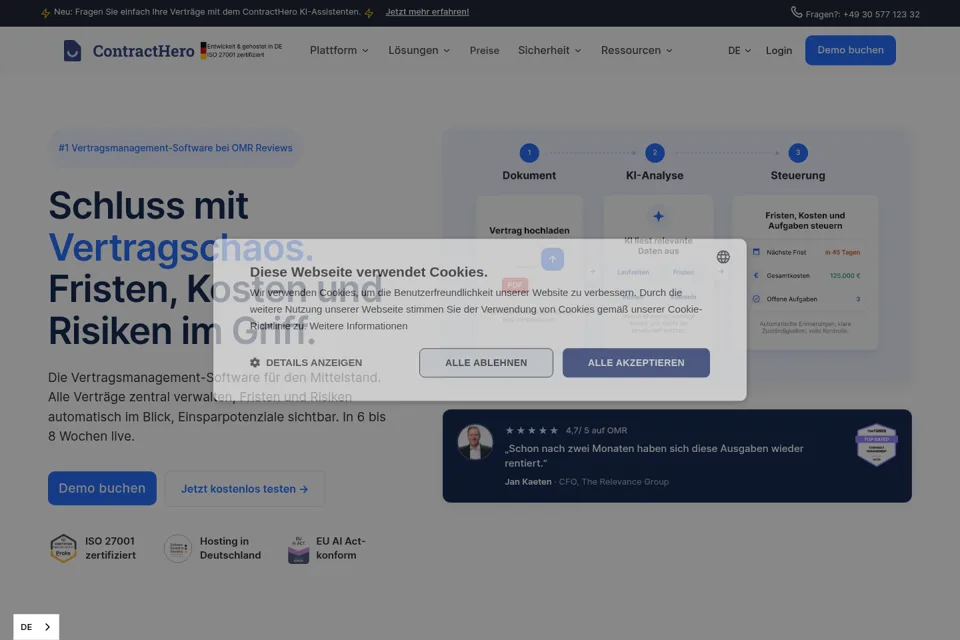
Task: Click step 2 KI-Analyse circle
Action: click(x=654, y=152)
